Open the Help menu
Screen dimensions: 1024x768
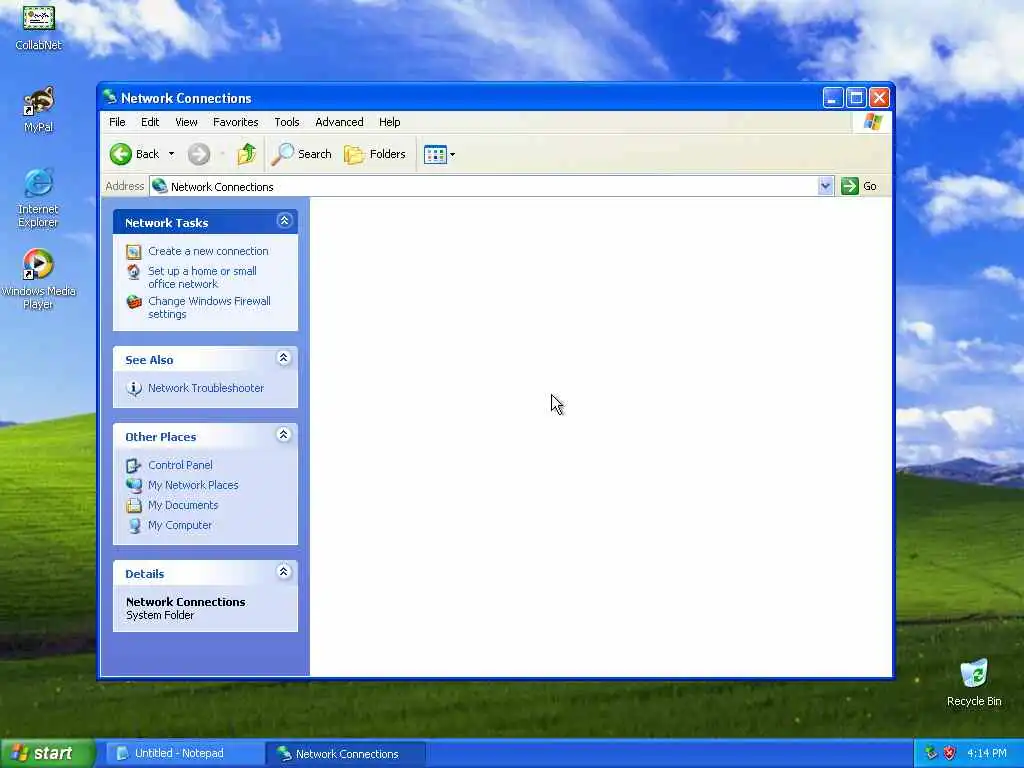click(389, 122)
